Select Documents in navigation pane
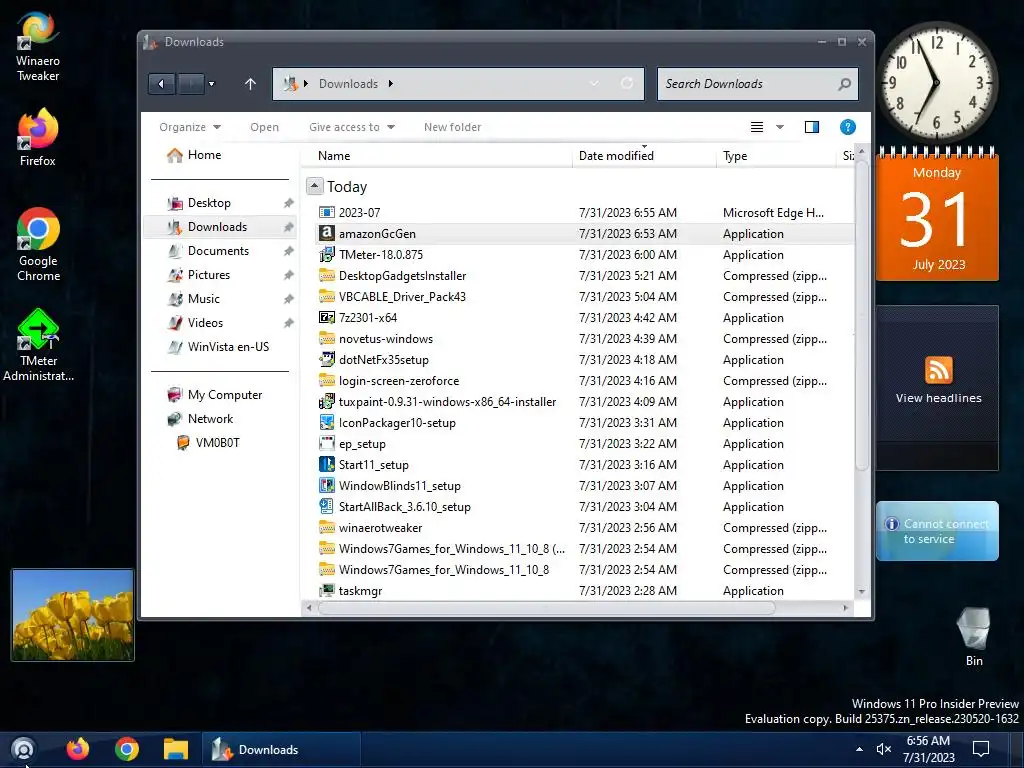This screenshot has width=1024, height=768. 218,251
